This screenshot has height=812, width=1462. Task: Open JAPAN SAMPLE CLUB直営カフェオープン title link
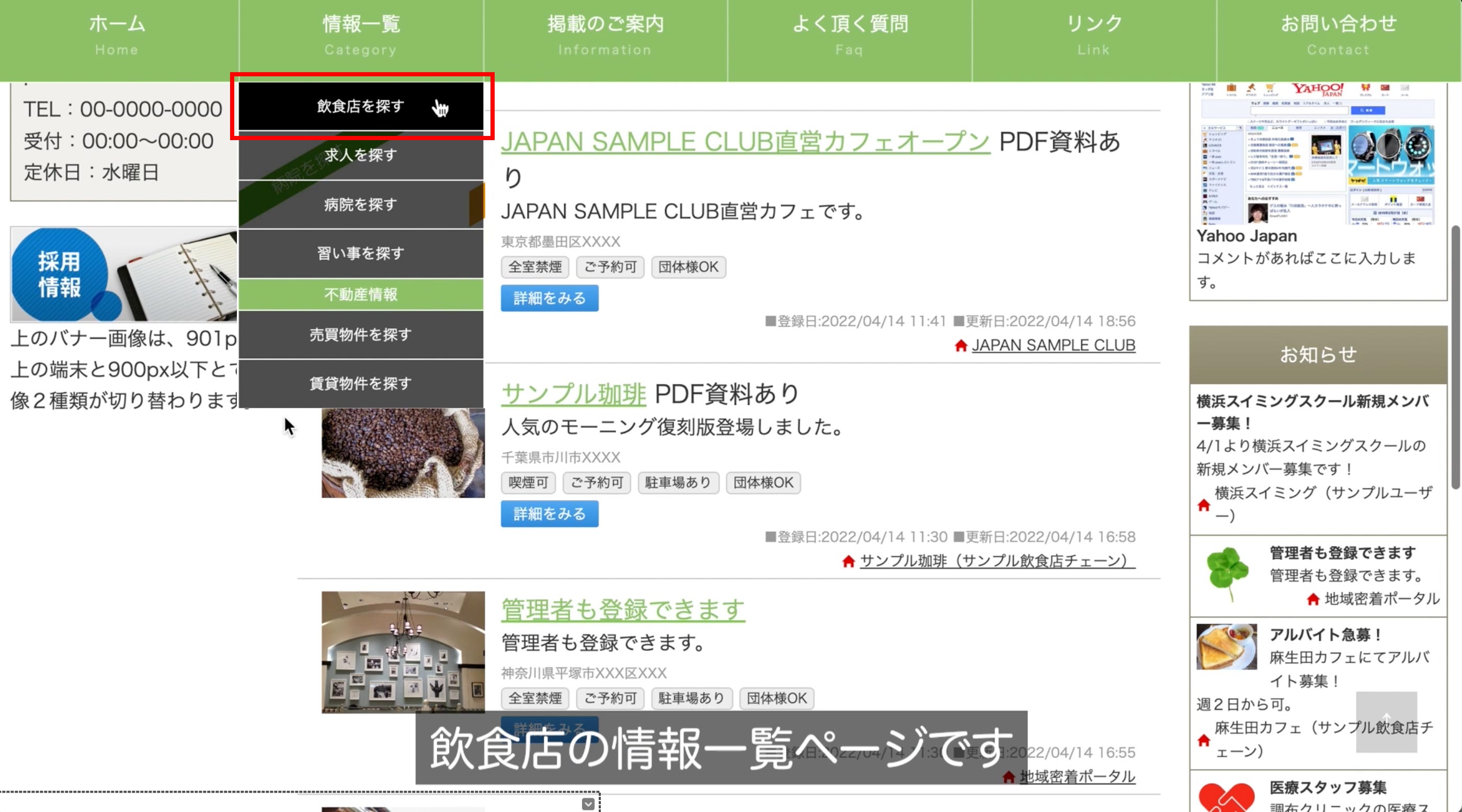coord(745,142)
